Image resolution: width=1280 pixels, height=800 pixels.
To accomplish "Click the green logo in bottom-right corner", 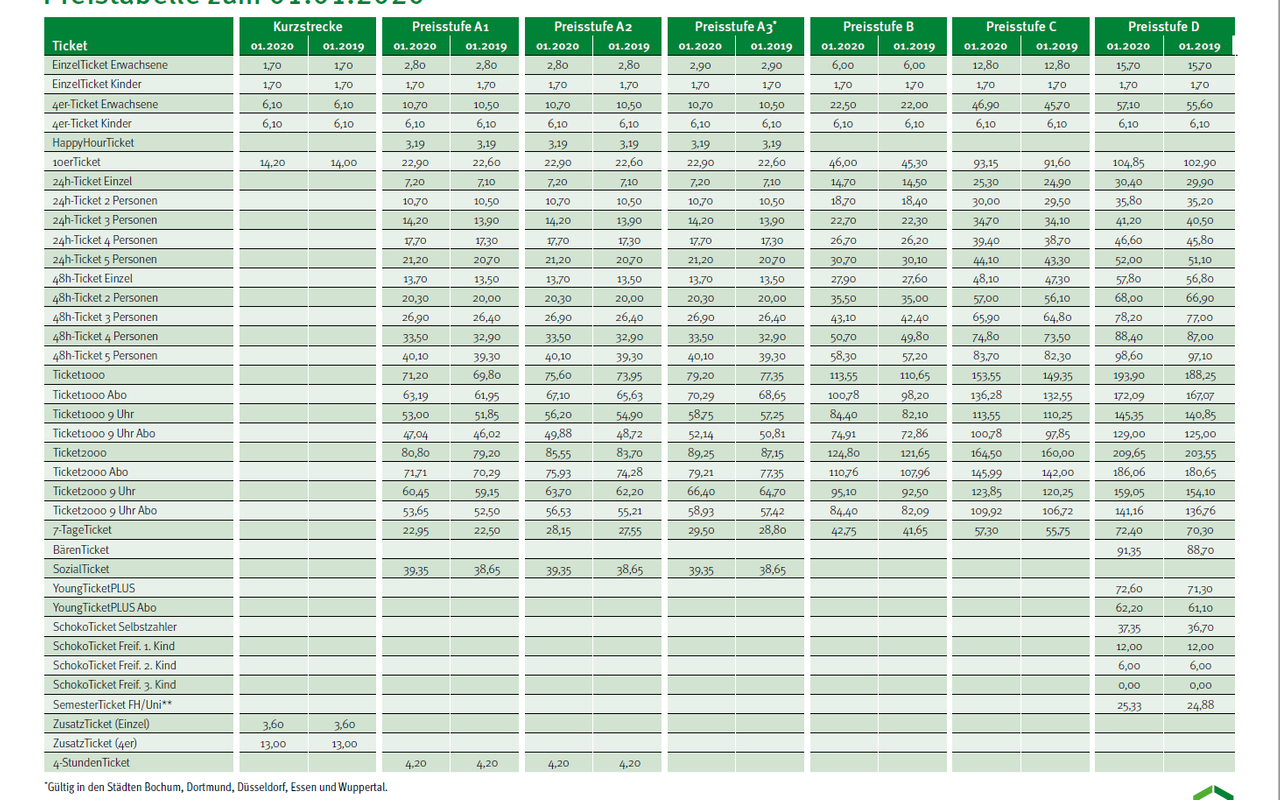I will (x=1212, y=792).
